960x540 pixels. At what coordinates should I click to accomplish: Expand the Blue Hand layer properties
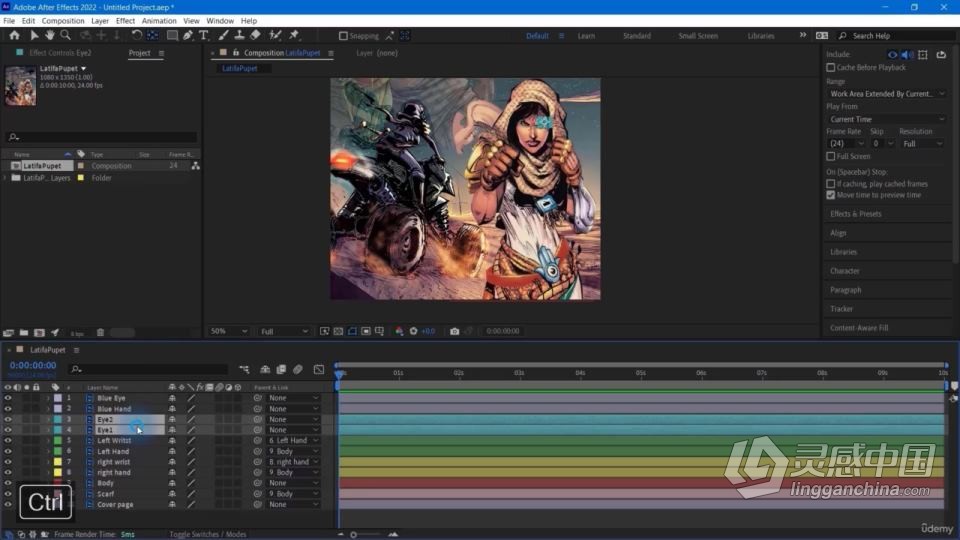tap(48, 409)
